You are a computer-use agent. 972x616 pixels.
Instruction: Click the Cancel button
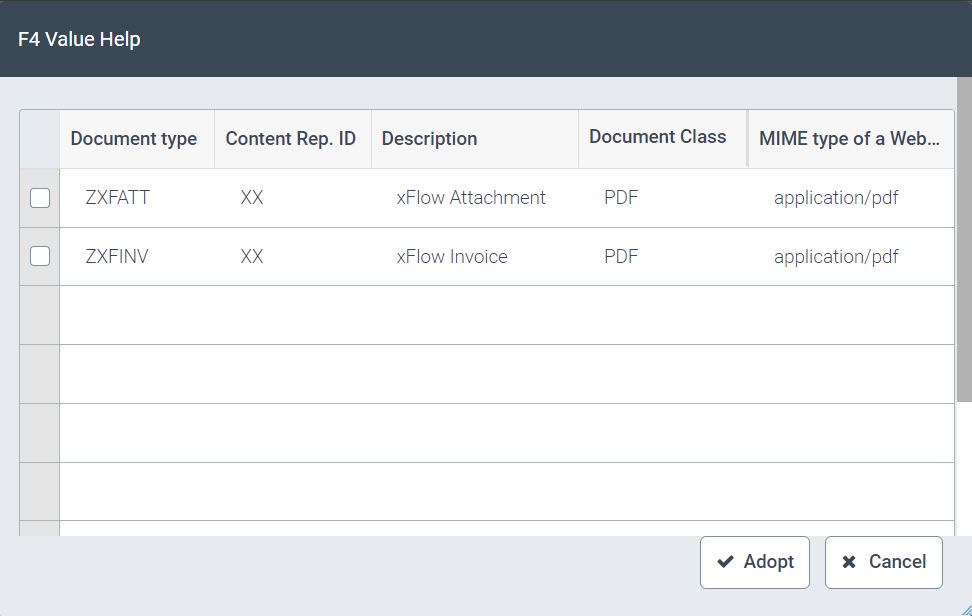point(883,562)
